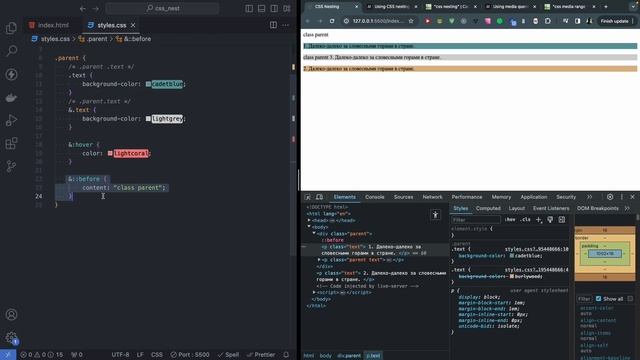
Task: Click the Prettier status bar item
Action: click(x=261, y=355)
